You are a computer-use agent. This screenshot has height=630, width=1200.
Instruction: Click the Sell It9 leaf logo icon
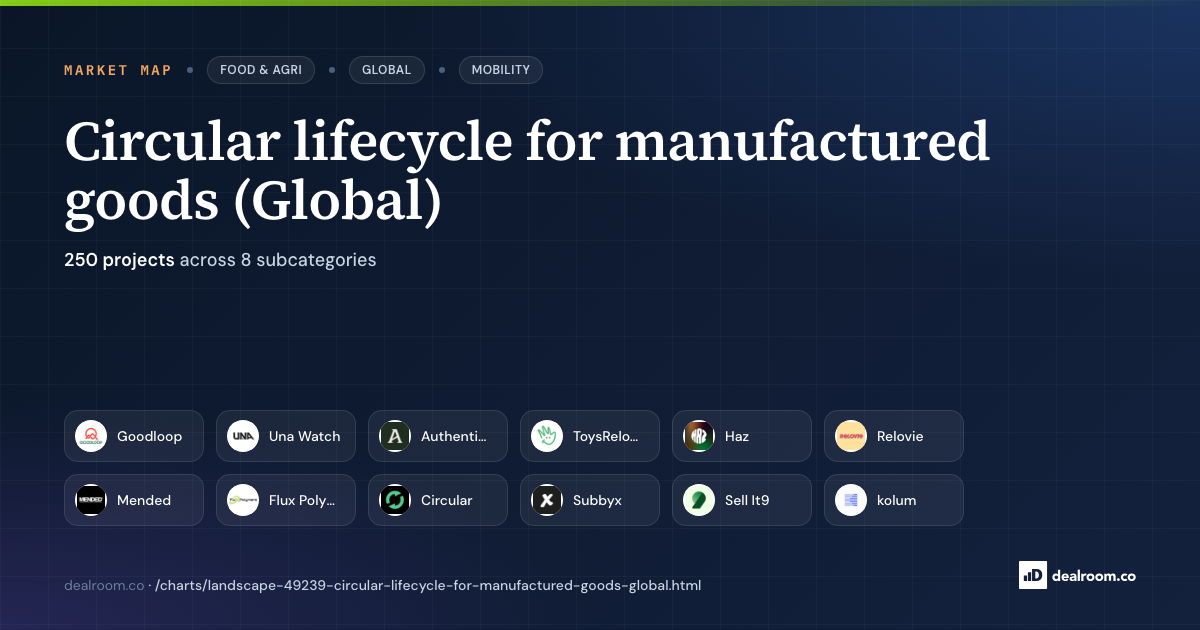[699, 500]
